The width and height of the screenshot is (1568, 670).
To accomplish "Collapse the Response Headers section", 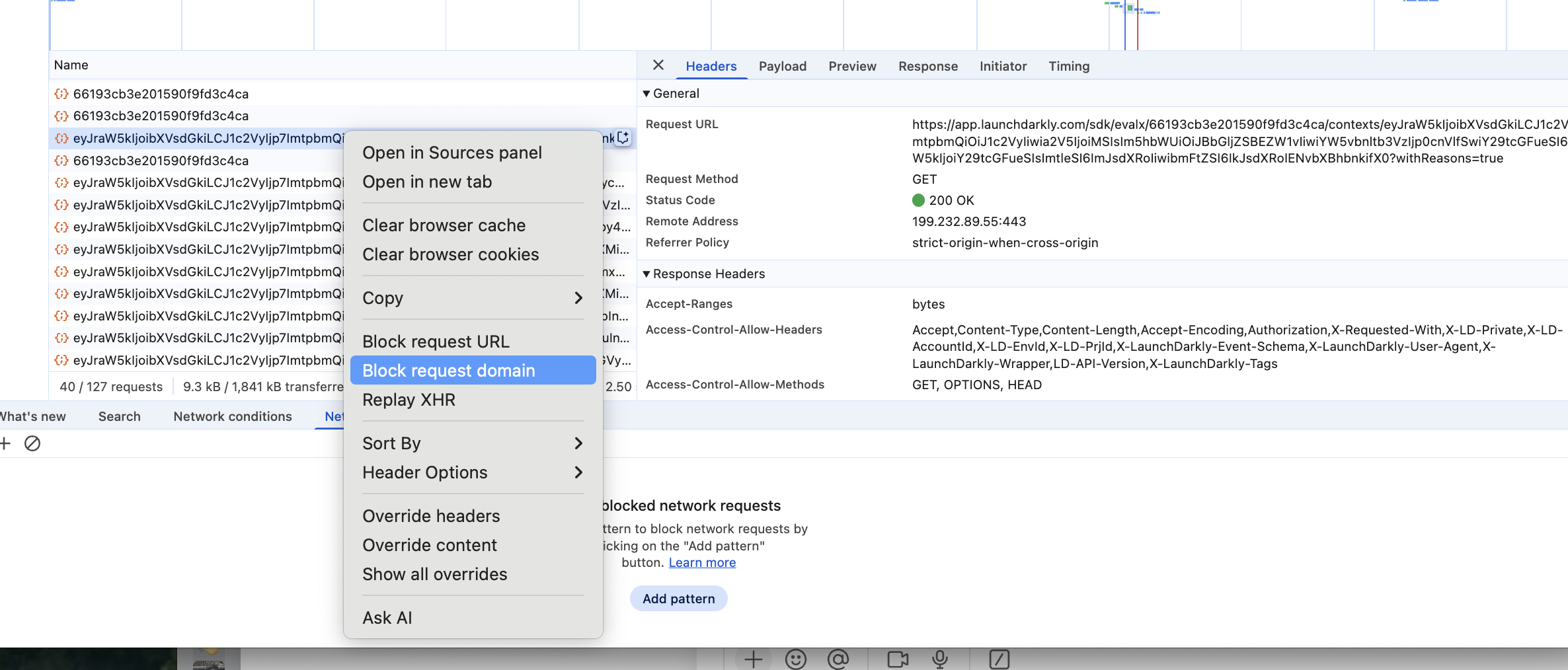I will [647, 274].
